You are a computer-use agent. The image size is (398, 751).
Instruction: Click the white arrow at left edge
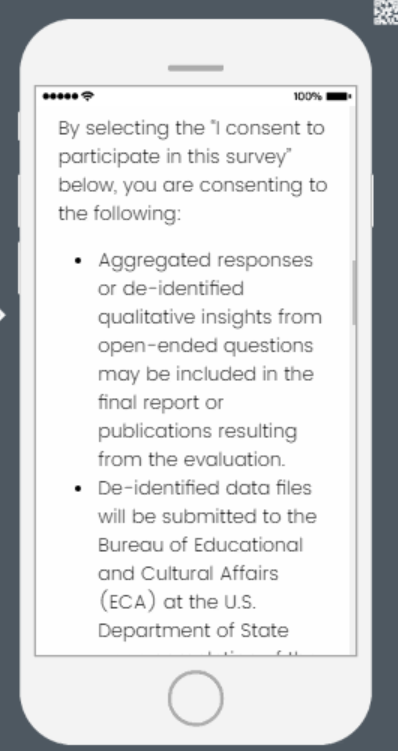pyautogui.click(x=2, y=315)
